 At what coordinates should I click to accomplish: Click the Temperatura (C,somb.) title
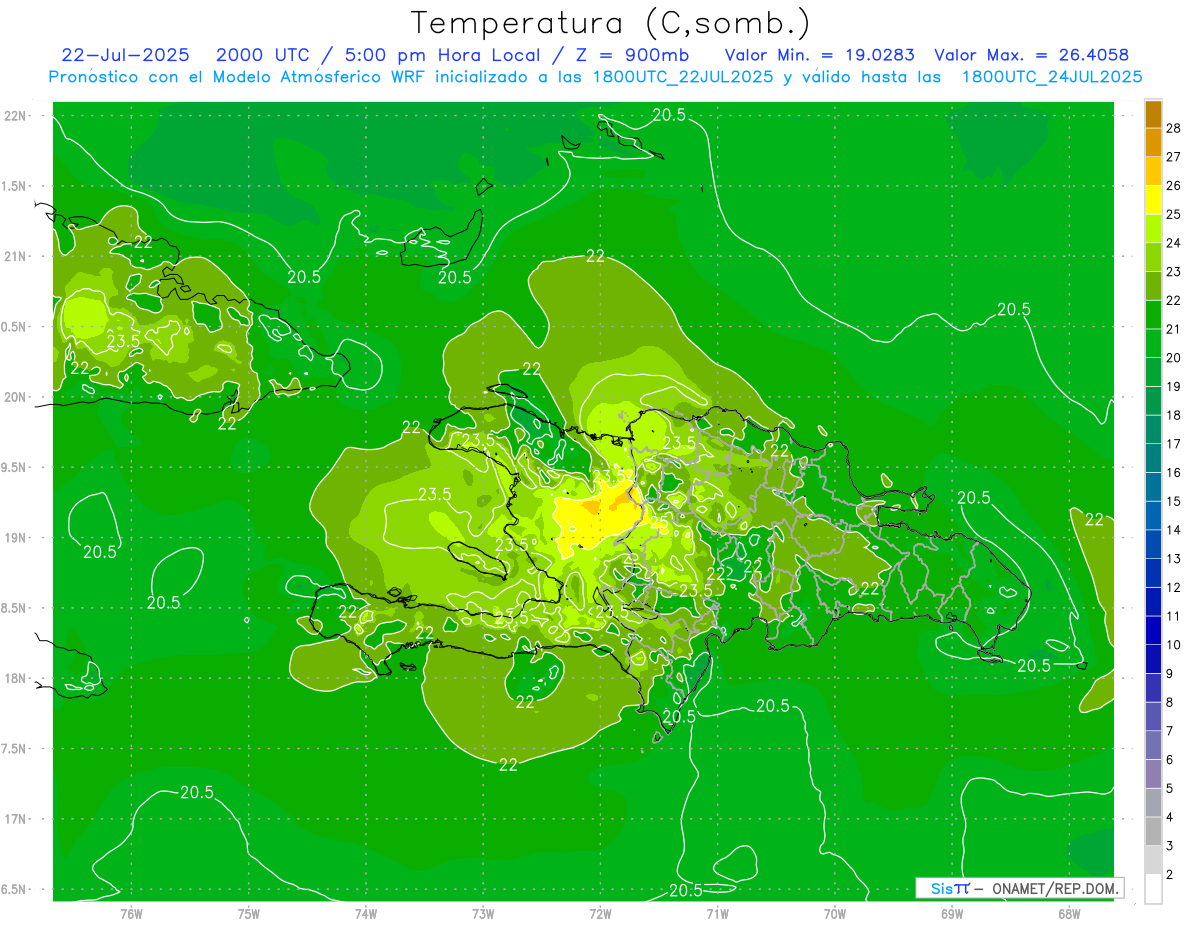(610, 22)
